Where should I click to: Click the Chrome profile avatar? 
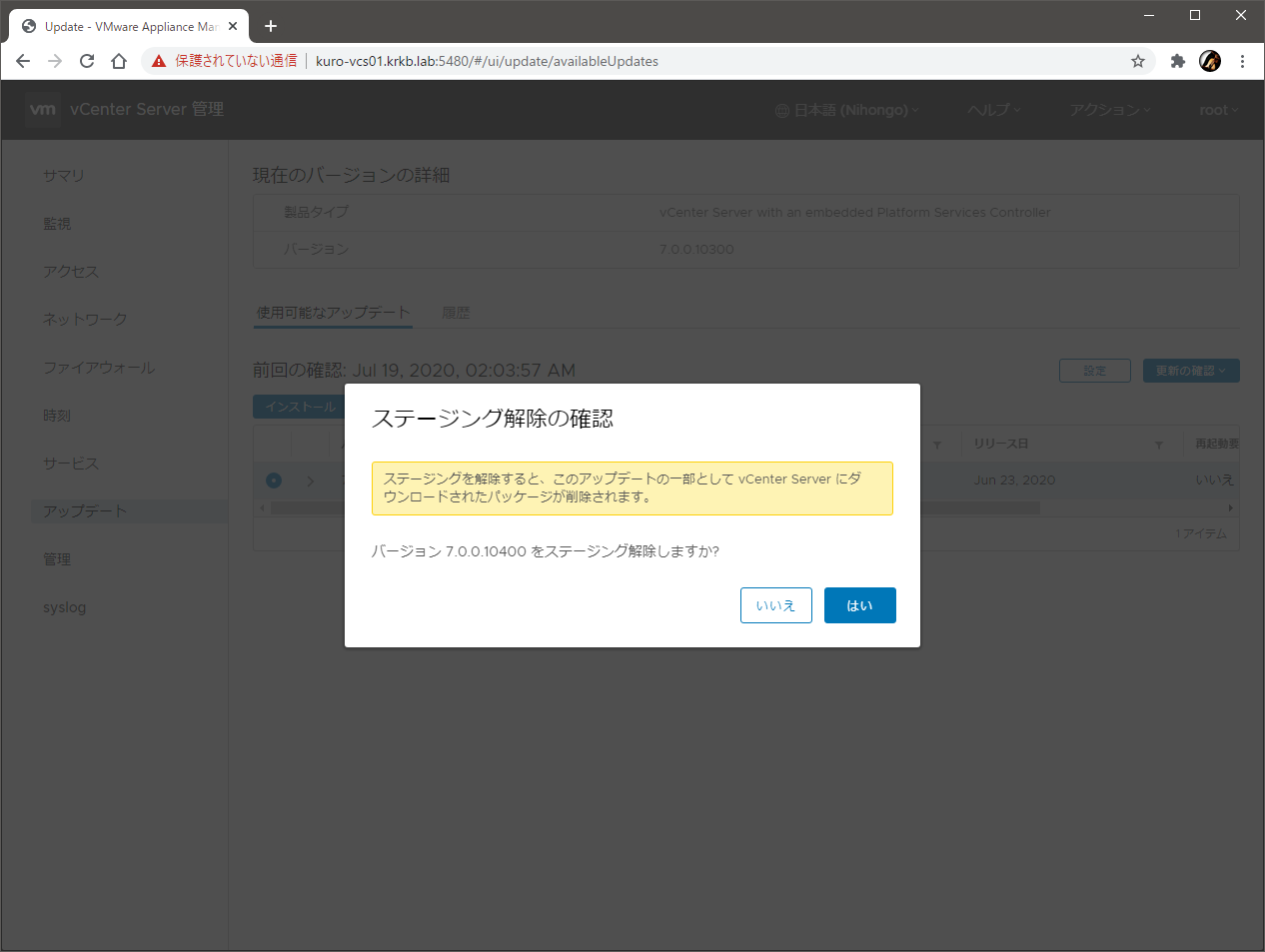(1210, 61)
